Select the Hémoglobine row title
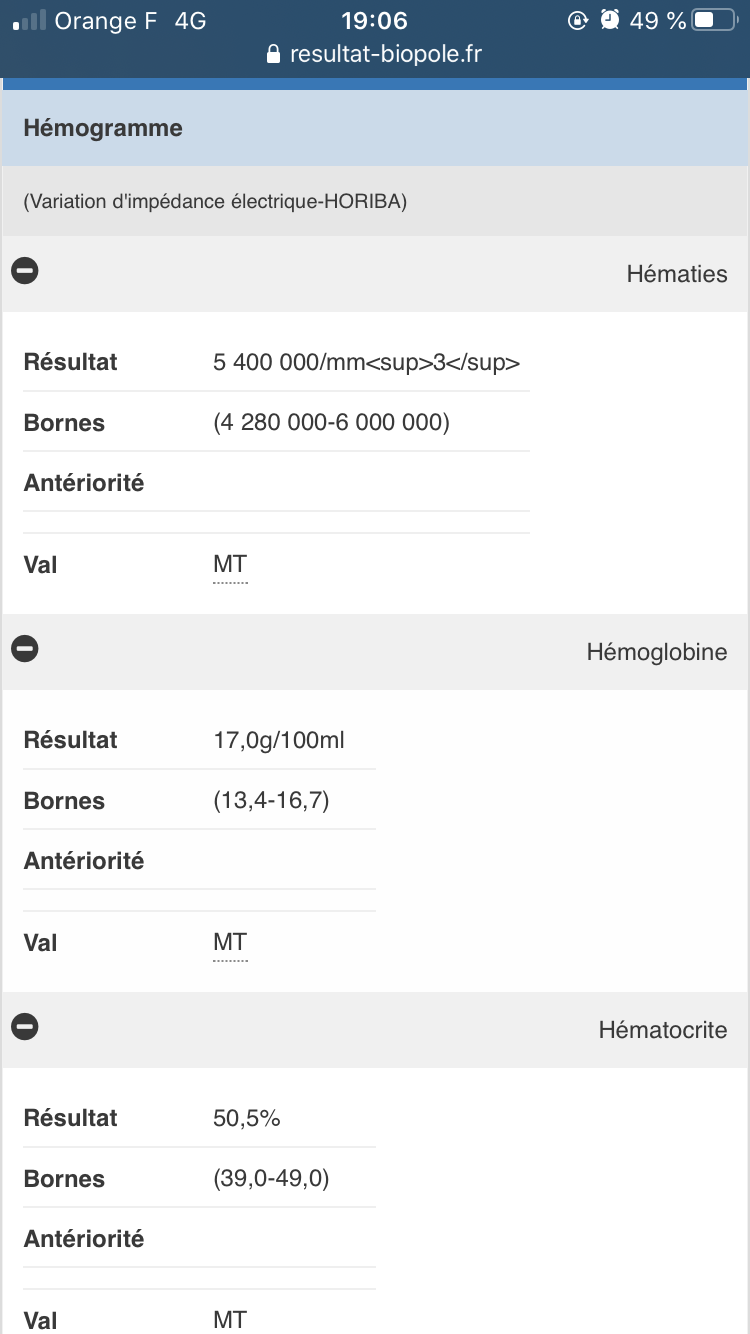Image resolution: width=750 pixels, height=1334 pixels. pyautogui.click(x=656, y=652)
